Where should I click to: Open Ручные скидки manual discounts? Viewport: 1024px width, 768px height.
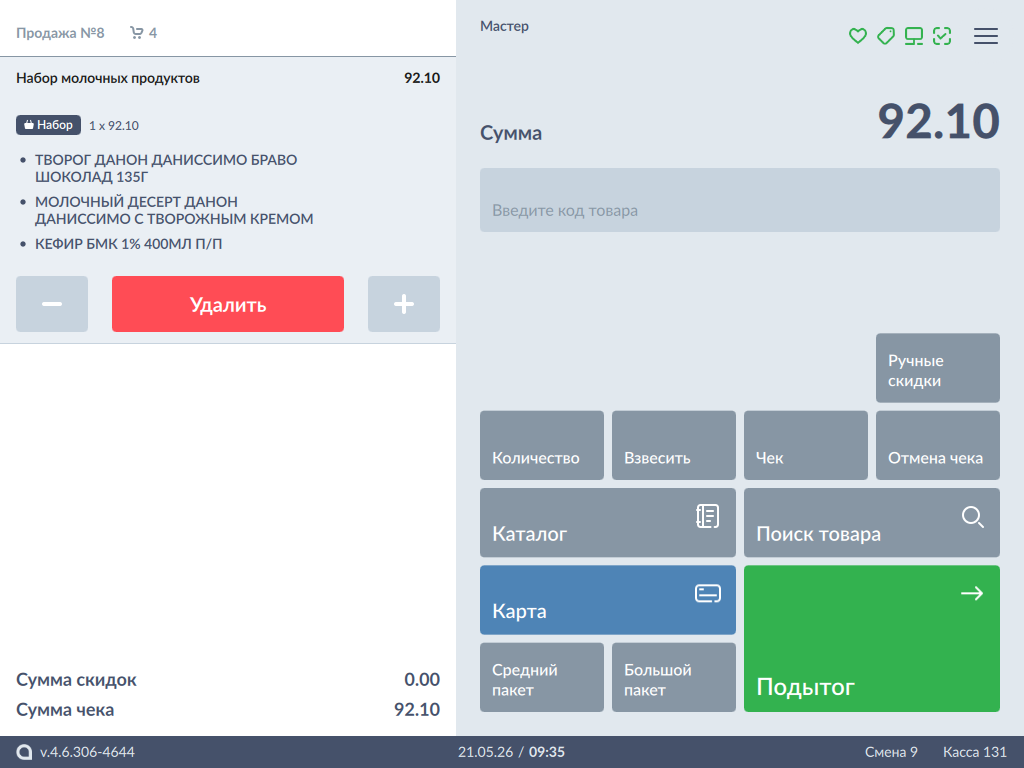pyautogui.click(x=937, y=368)
